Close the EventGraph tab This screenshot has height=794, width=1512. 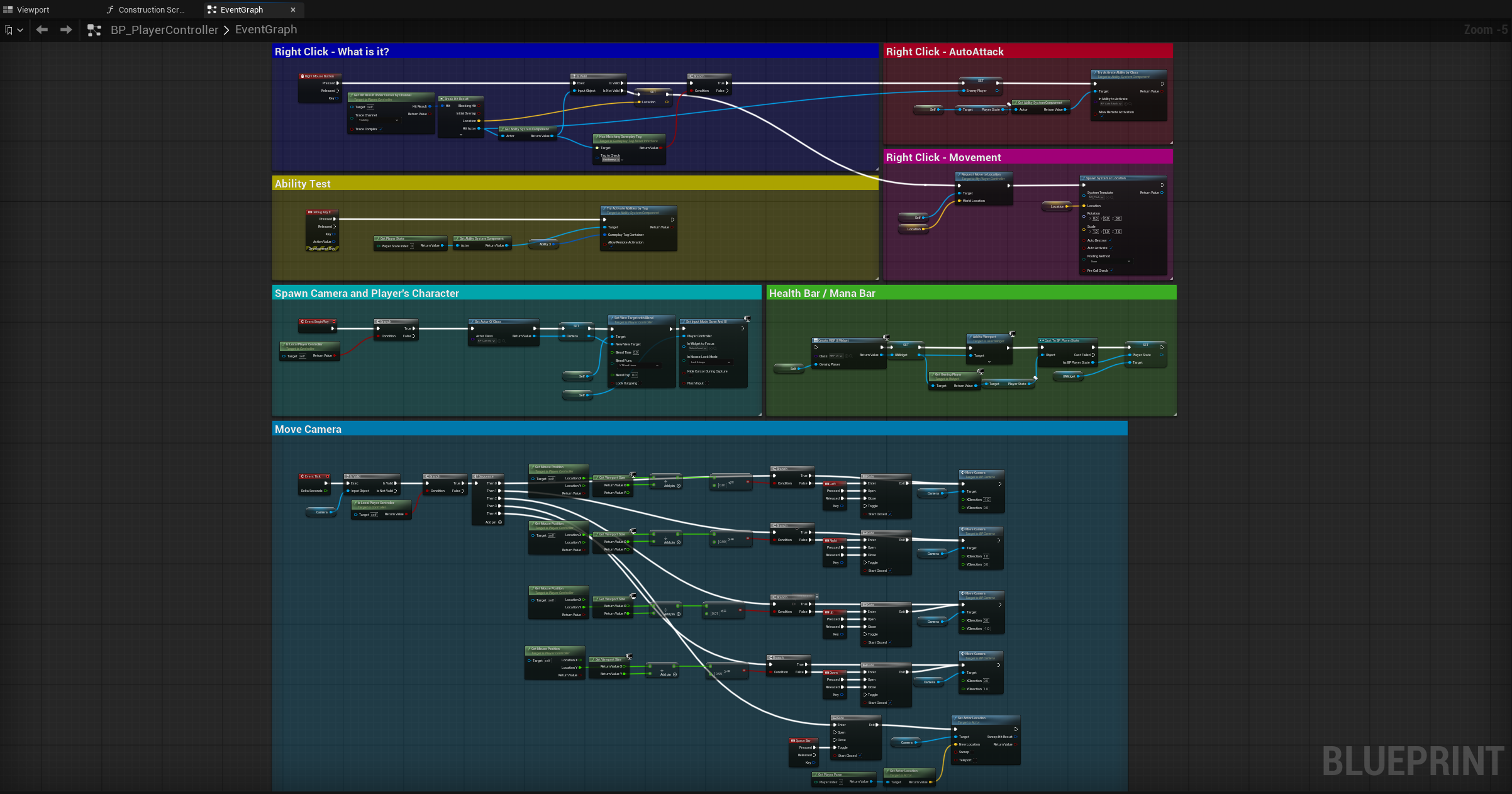click(x=293, y=9)
